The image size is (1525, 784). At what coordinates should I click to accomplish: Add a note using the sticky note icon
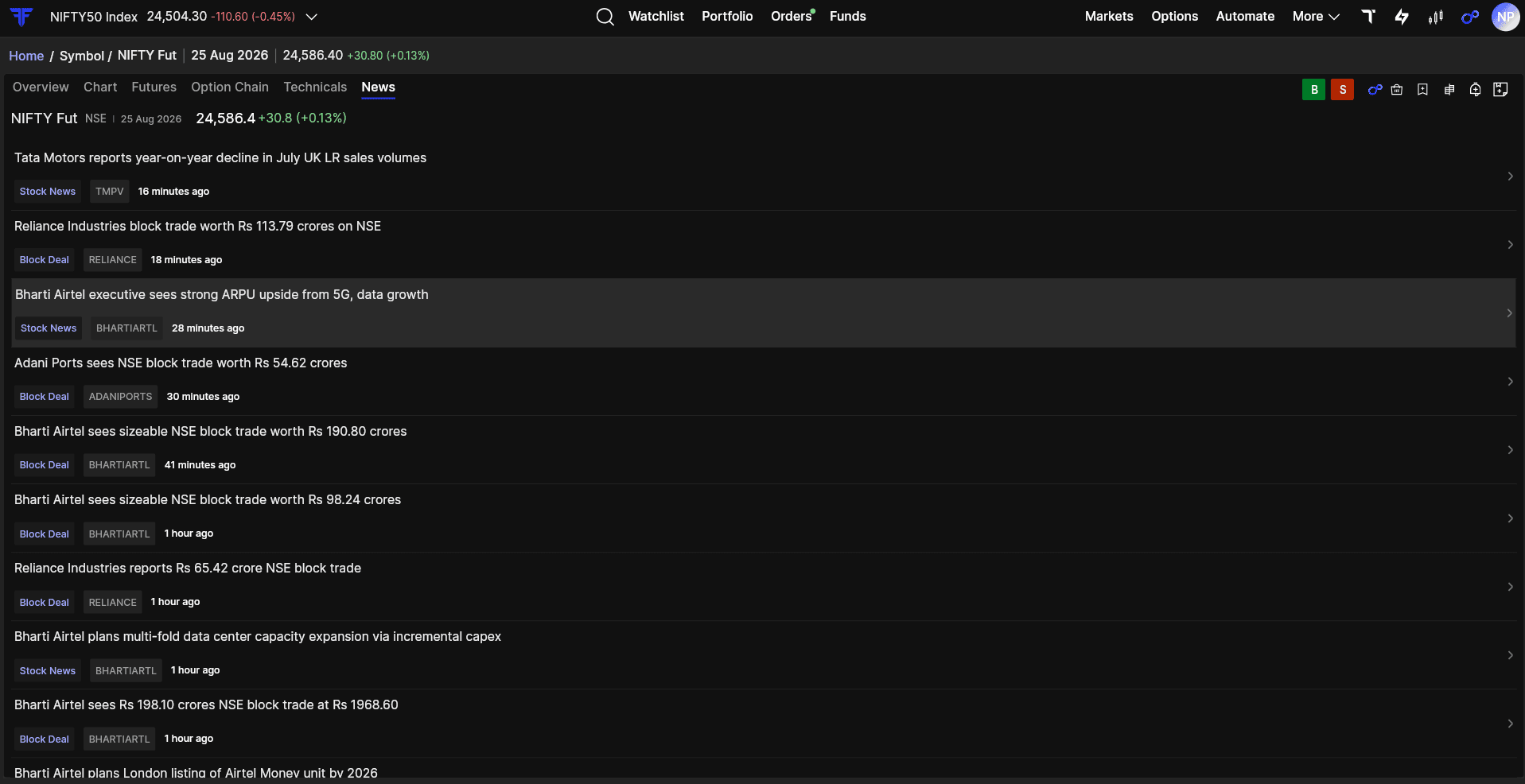click(1501, 90)
